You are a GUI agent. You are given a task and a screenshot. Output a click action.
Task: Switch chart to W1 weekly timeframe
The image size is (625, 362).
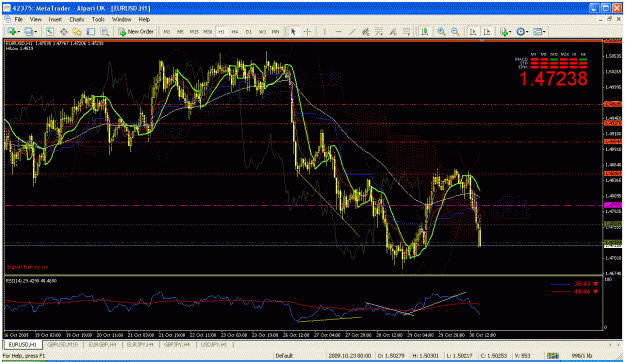tap(262, 31)
